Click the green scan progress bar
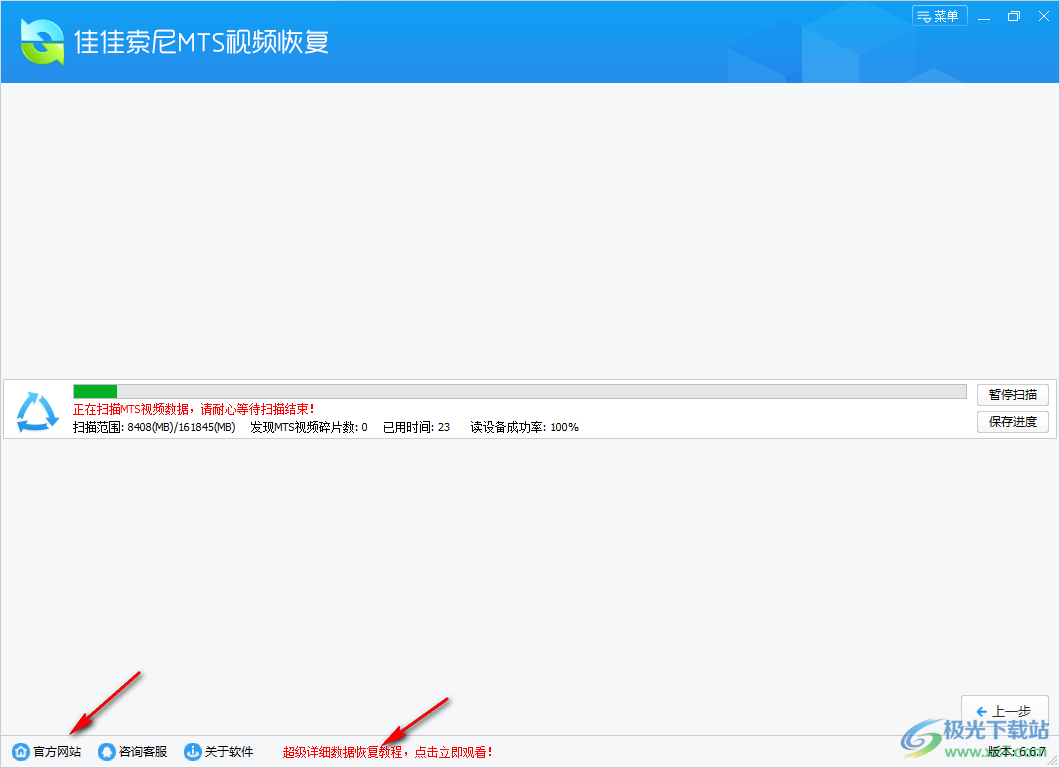 click(x=520, y=391)
